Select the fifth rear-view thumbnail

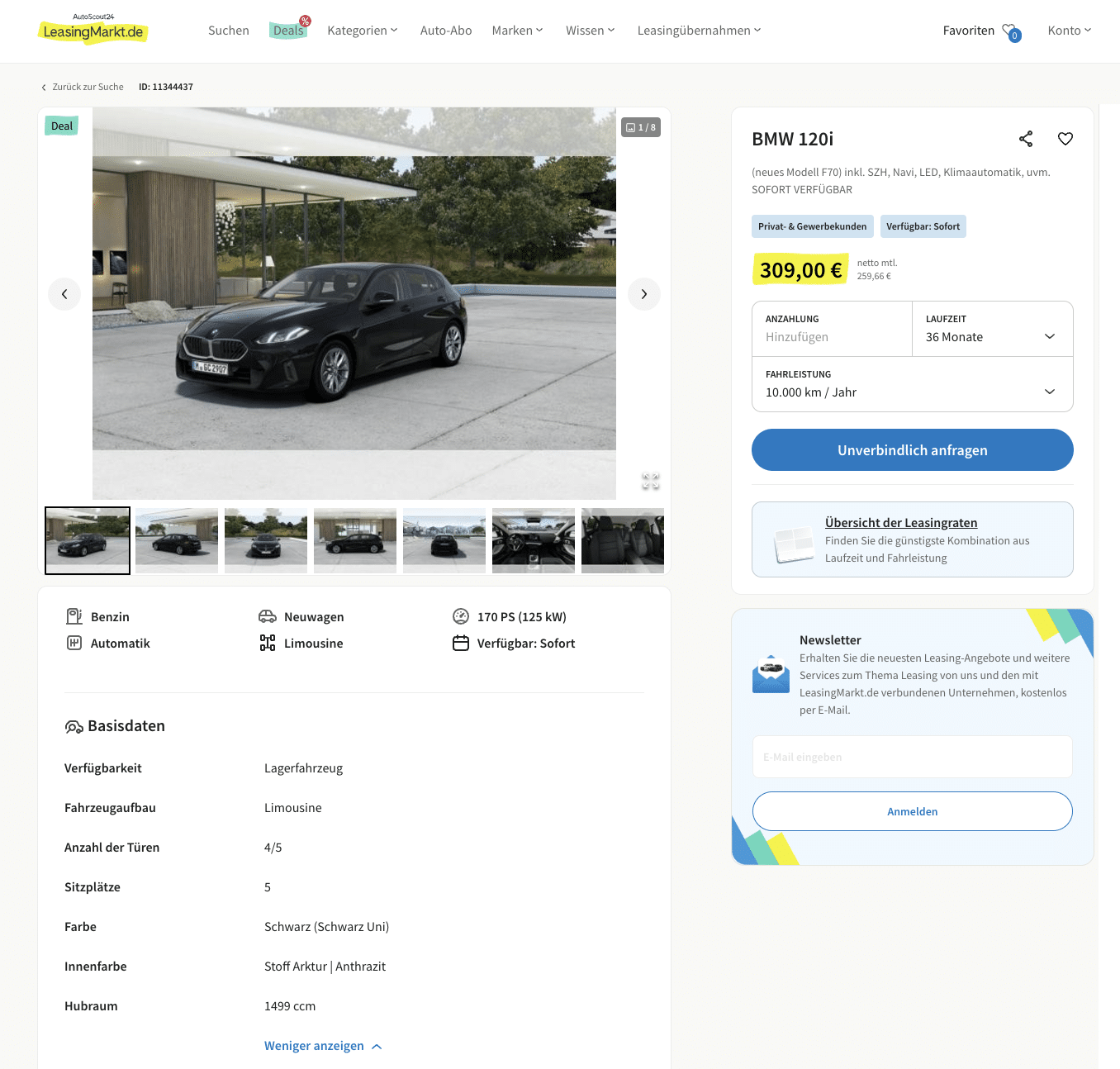click(444, 540)
